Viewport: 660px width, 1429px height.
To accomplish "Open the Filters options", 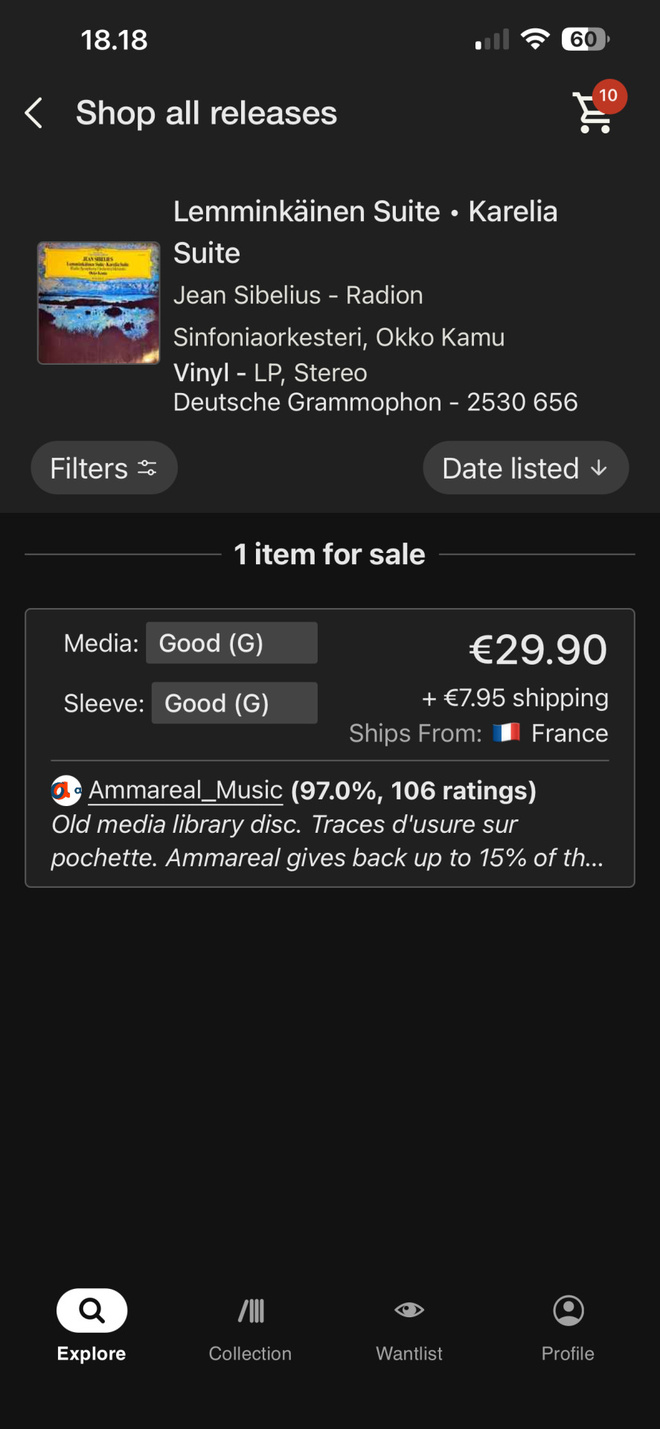I will coord(104,468).
